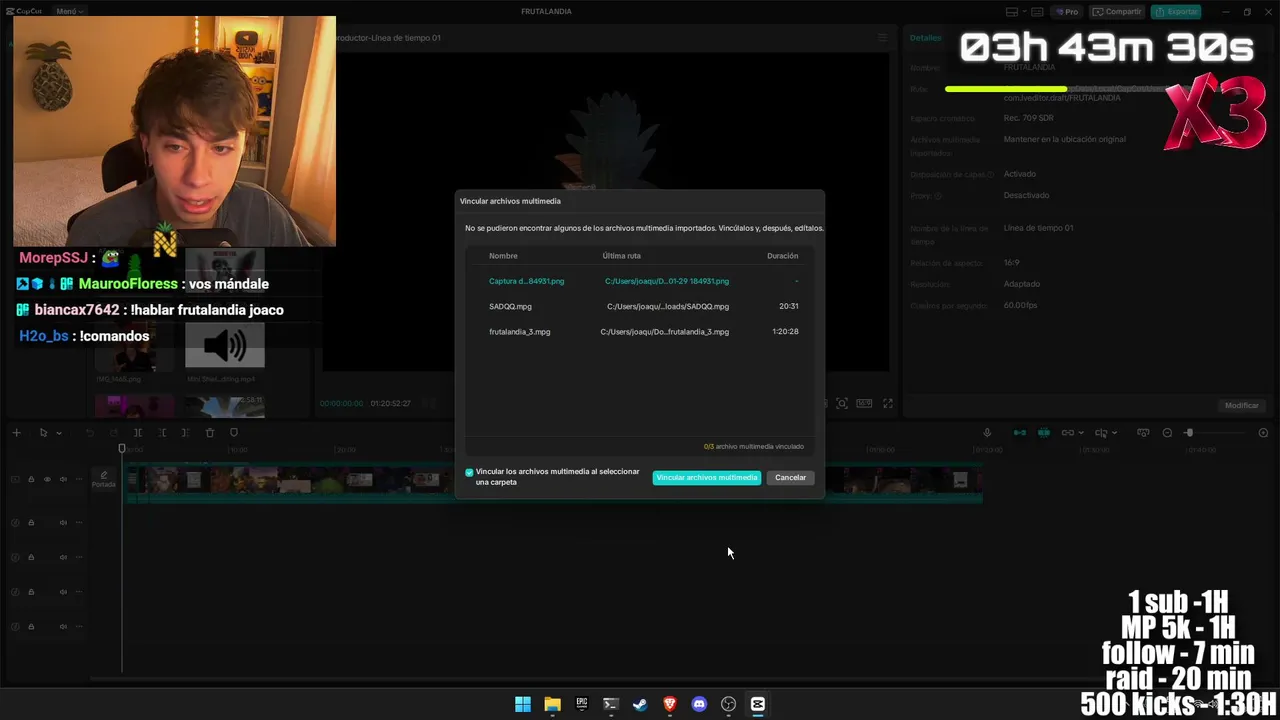Open main video track more options

tap(79, 480)
